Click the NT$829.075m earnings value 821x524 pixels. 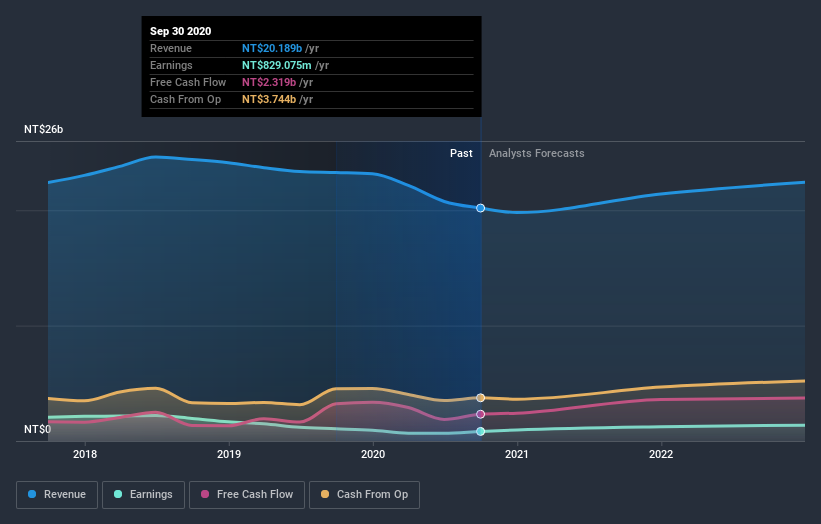[x=276, y=65]
